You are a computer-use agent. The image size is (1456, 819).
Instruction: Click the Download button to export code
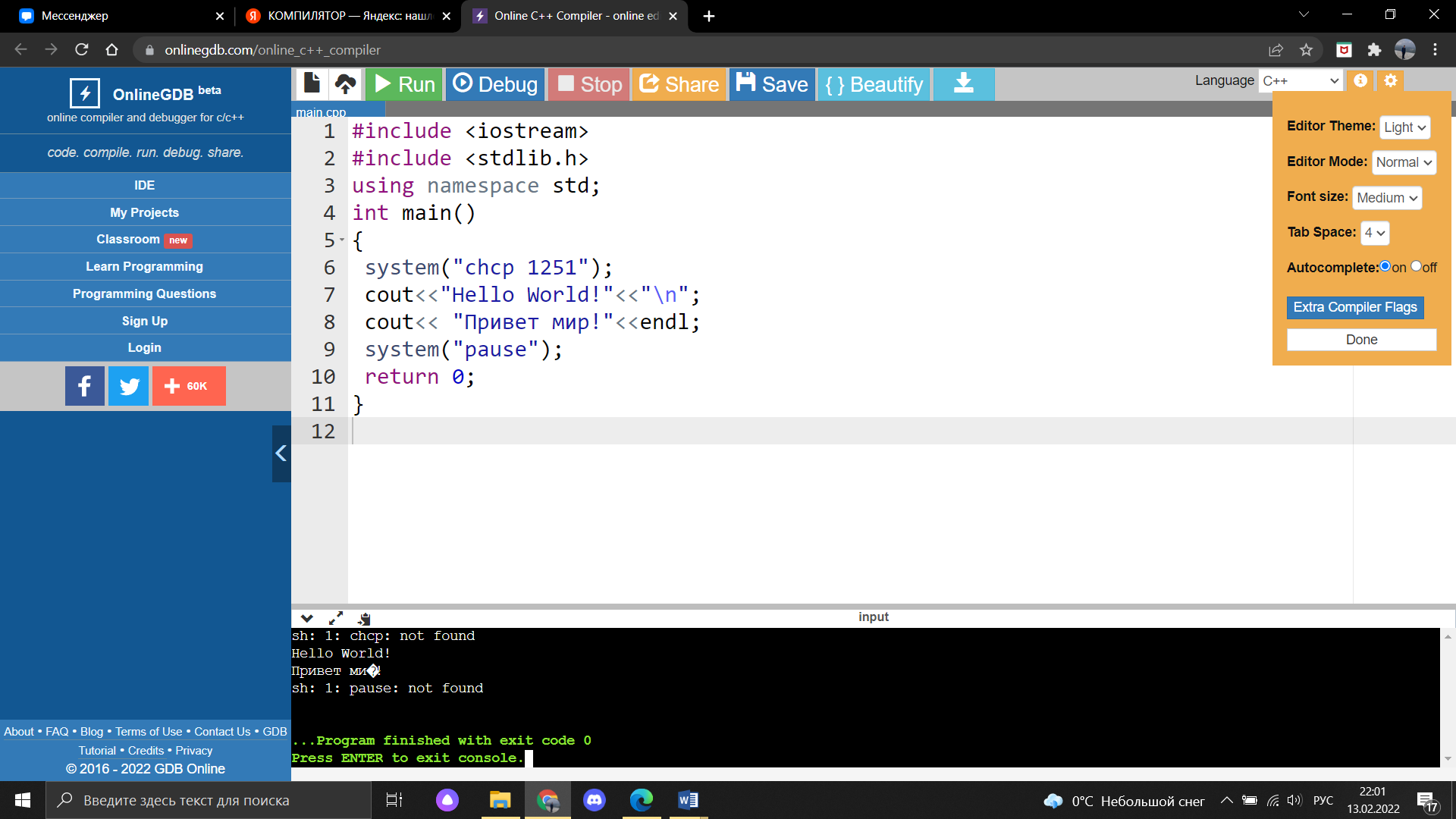click(963, 84)
